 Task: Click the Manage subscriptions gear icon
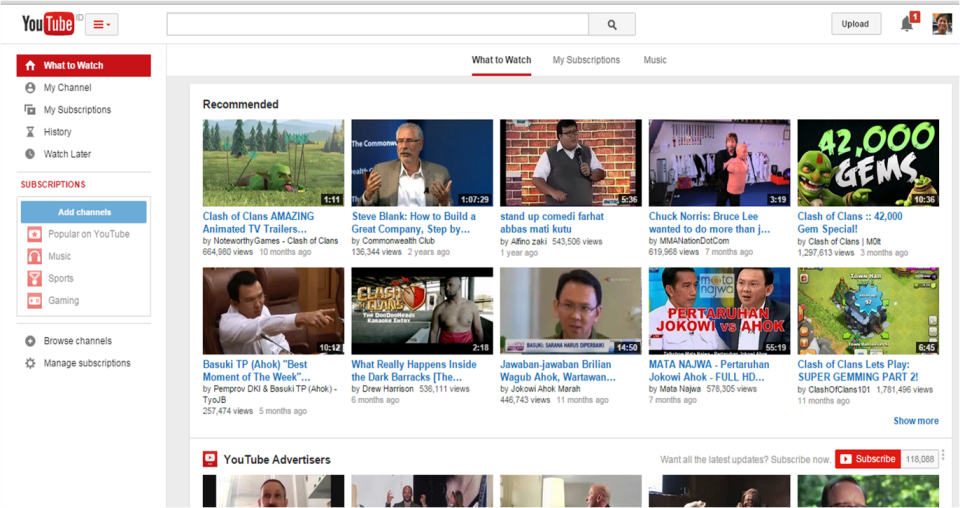(30, 363)
